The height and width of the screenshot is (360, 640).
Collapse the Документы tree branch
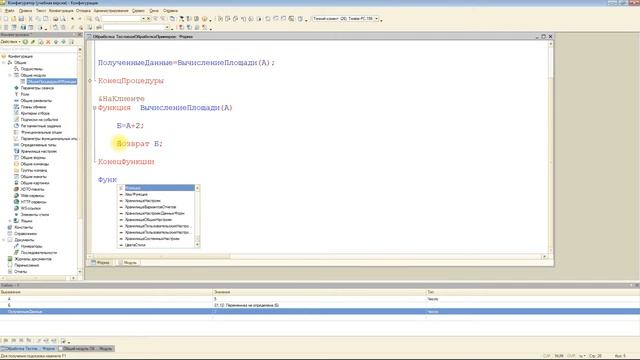(4, 240)
